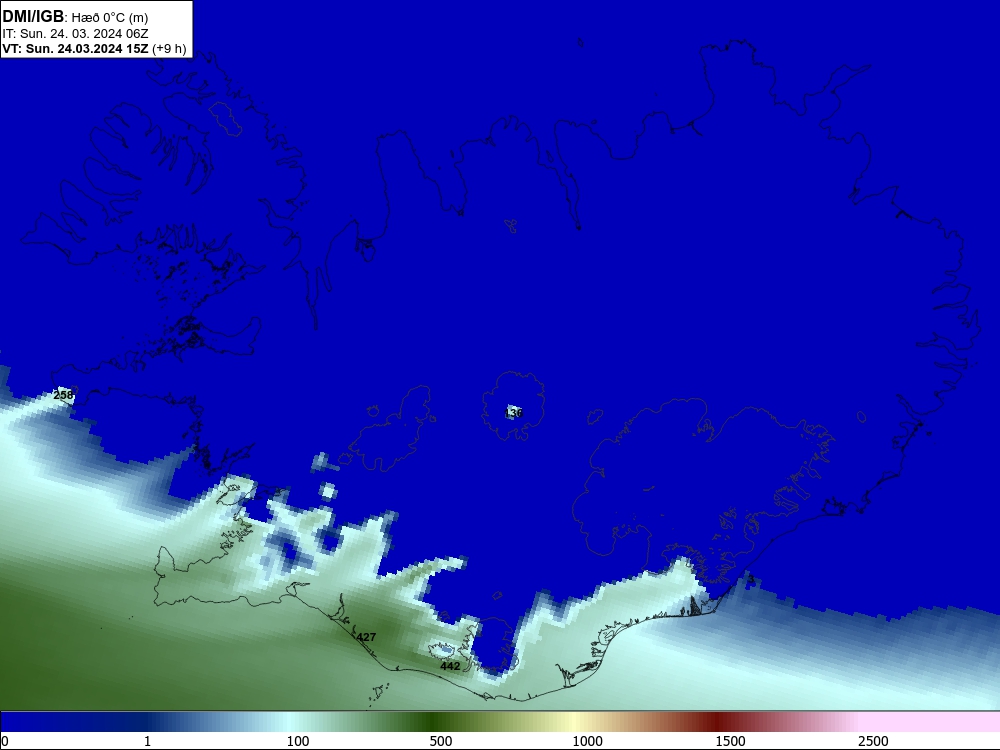This screenshot has width=1000, height=750.
Task: Click the dark red section of the legend bar
Action: 717,722
